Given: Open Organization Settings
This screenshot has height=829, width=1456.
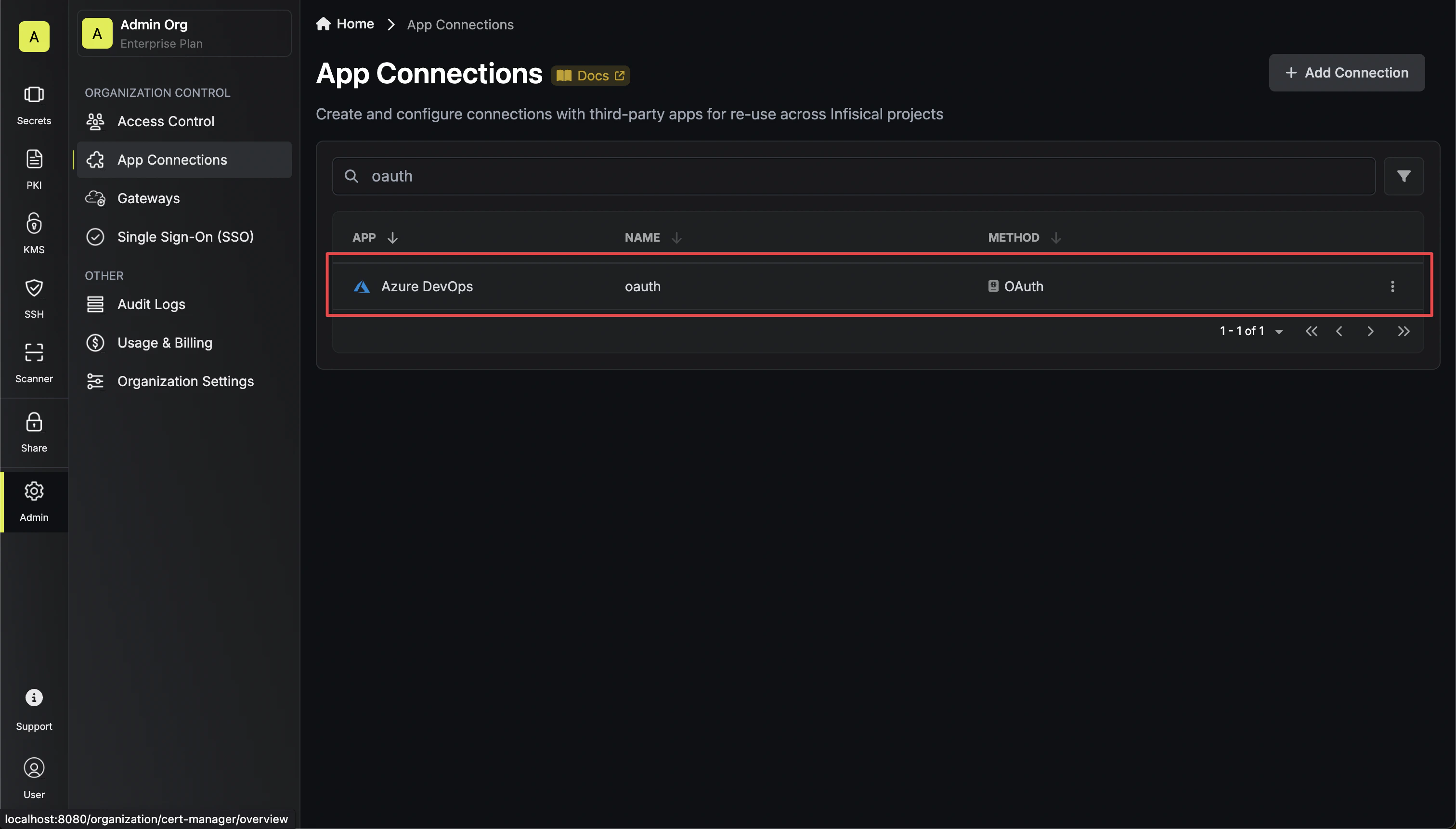Looking at the screenshot, I should tap(184, 381).
